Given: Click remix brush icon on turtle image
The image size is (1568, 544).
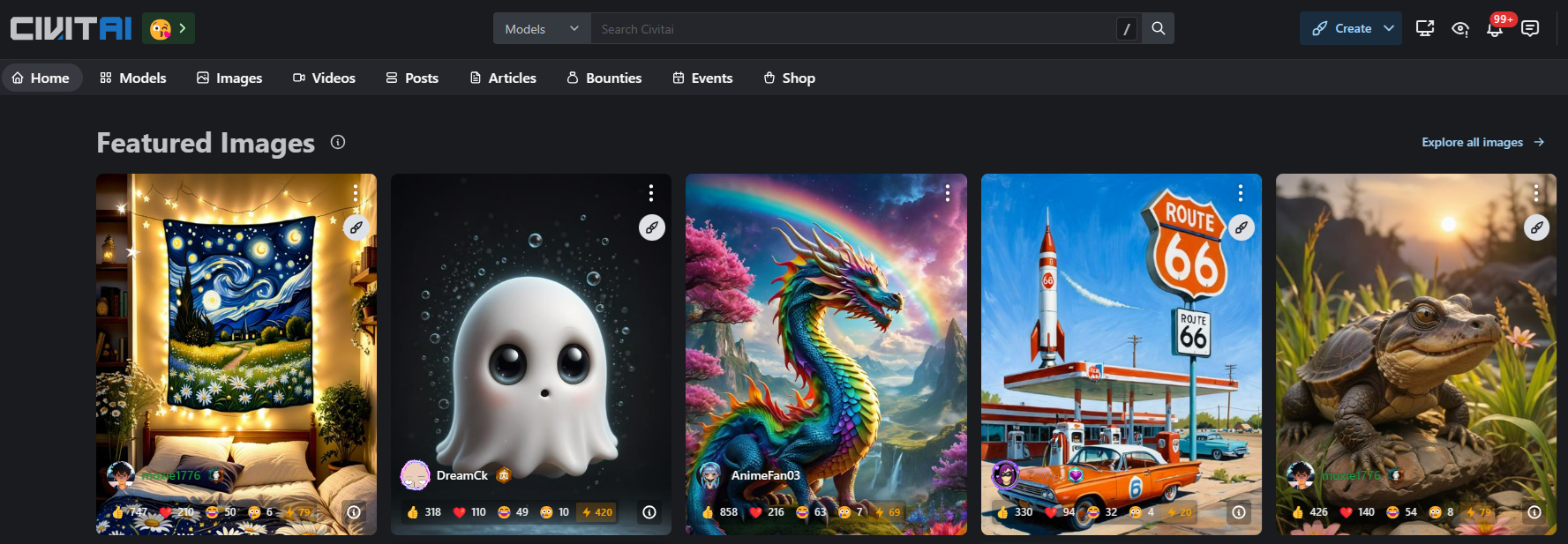Looking at the screenshot, I should 1536,227.
